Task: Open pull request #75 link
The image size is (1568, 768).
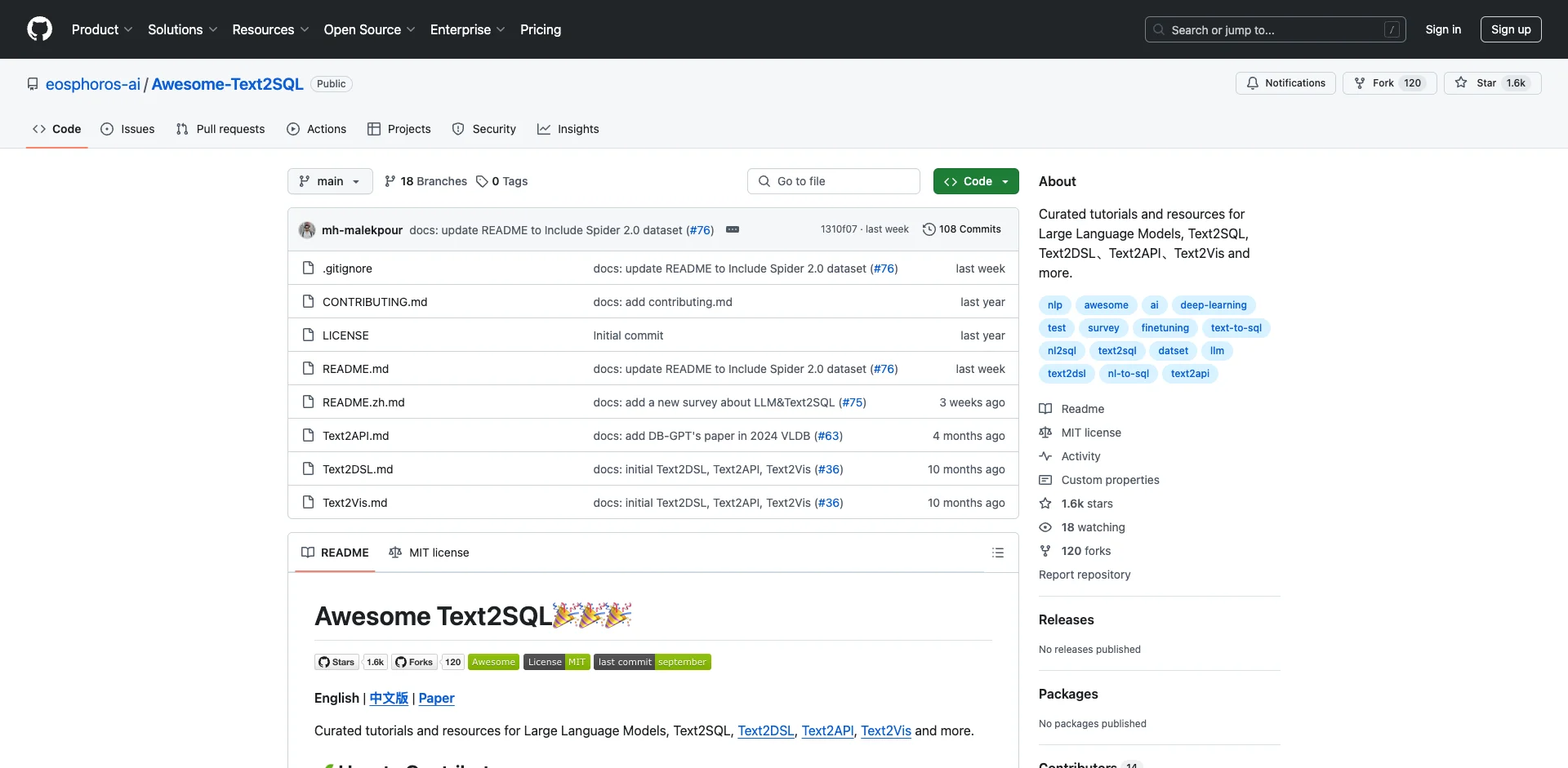Action: coord(853,402)
